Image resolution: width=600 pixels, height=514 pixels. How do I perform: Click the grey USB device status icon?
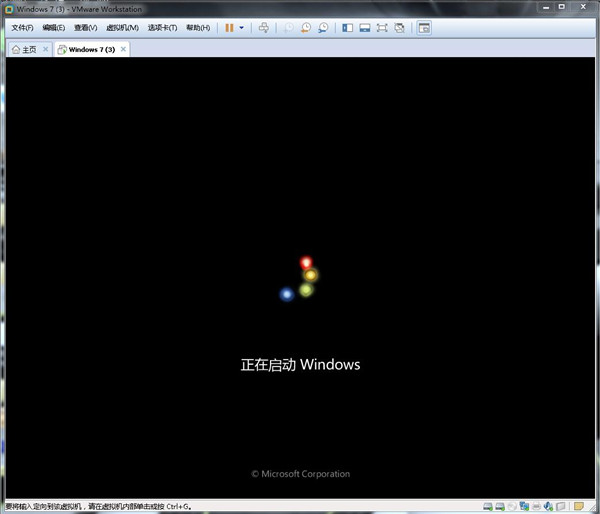[561, 507]
